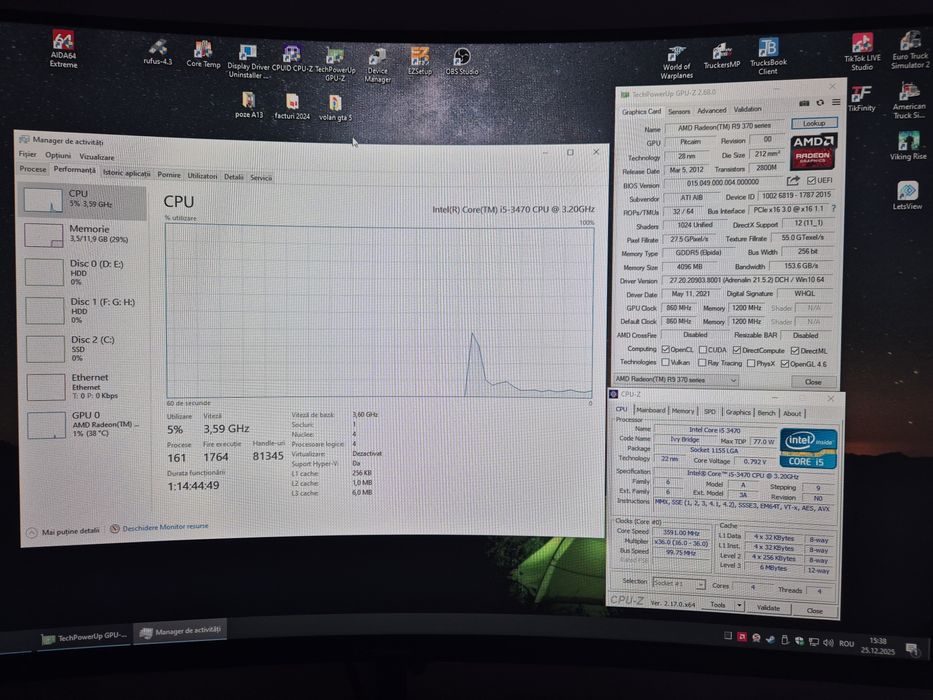Open Fișier menu in Task Manager
The width and height of the screenshot is (933, 700).
click(27, 154)
